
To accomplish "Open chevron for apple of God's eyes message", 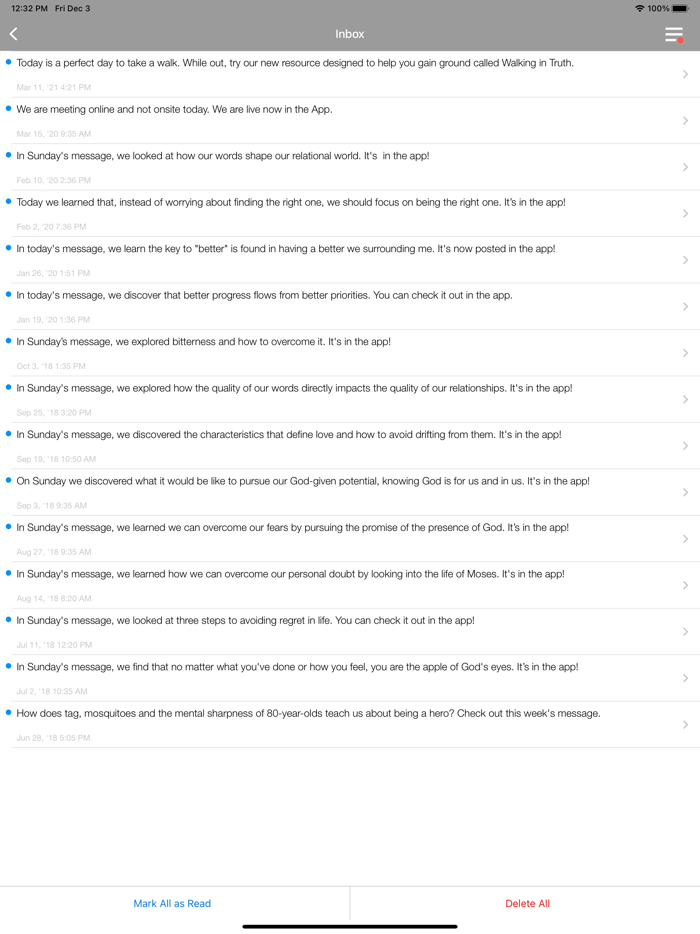I will (685, 678).
